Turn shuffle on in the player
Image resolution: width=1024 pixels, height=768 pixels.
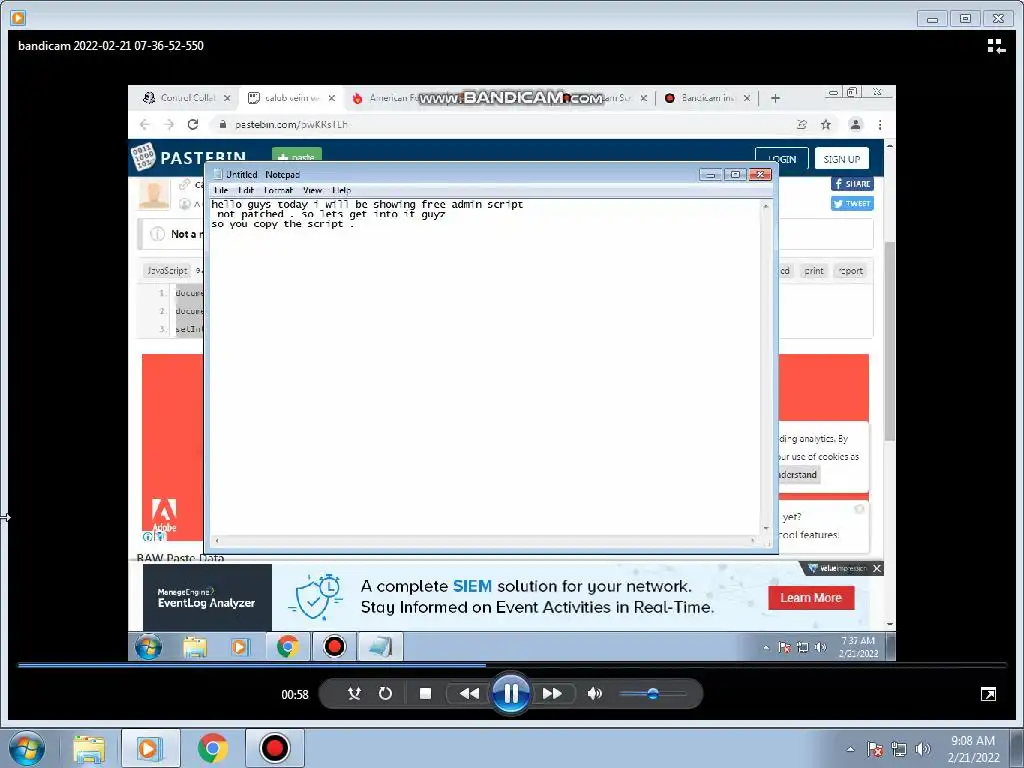coord(355,694)
